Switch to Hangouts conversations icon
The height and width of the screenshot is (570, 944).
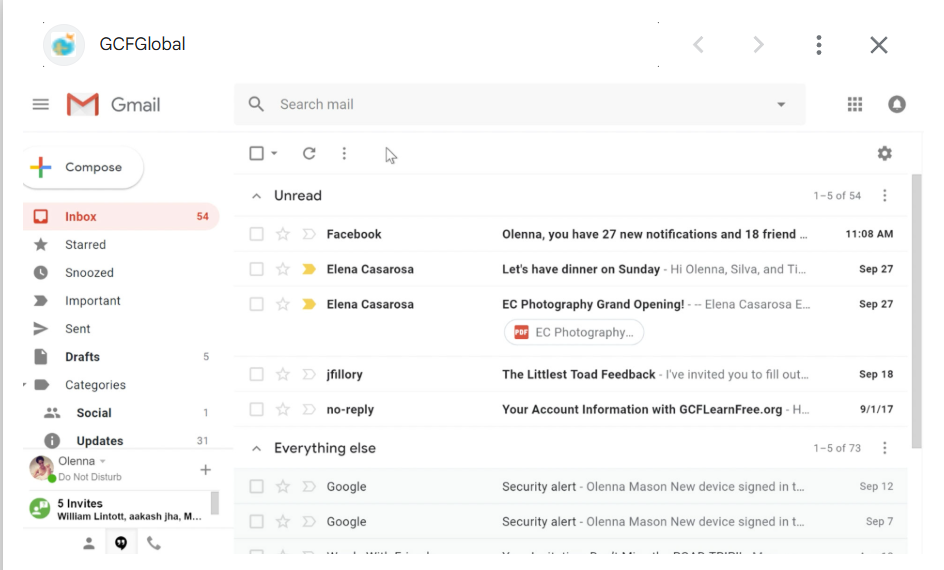121,544
